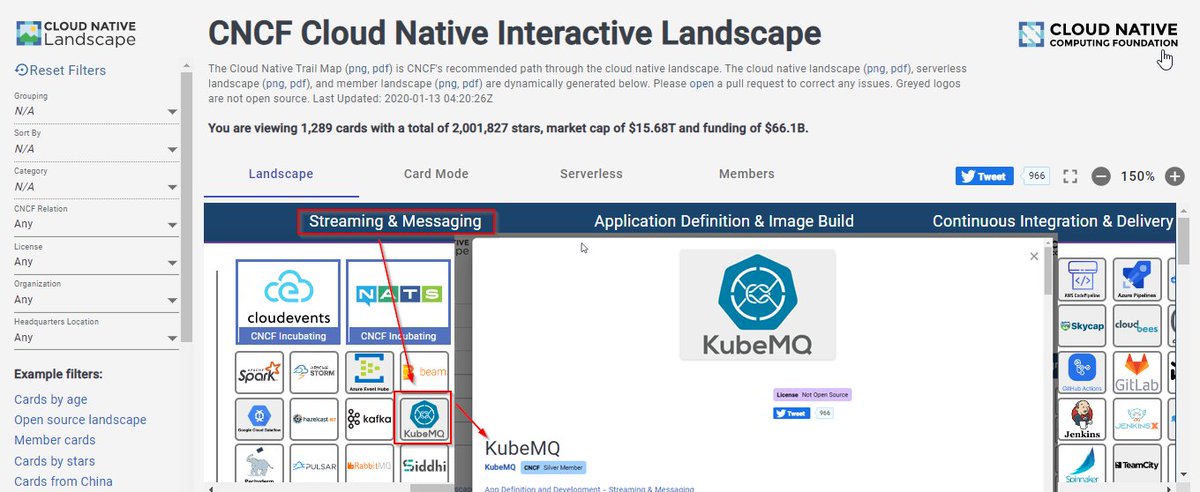Image resolution: width=1200 pixels, height=492 pixels.
Task: Click the Tweet button inside KubeMQ popup
Action: point(791,413)
